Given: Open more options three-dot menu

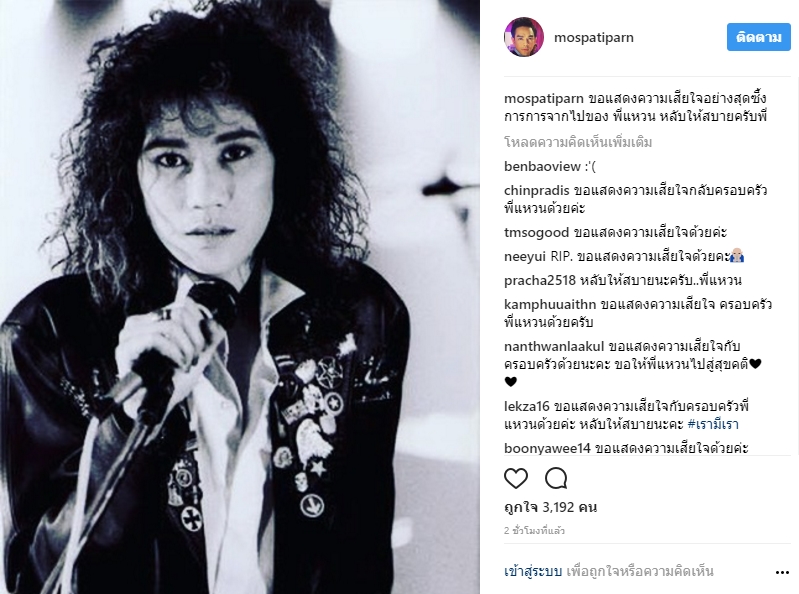Looking at the screenshot, I should [782, 573].
